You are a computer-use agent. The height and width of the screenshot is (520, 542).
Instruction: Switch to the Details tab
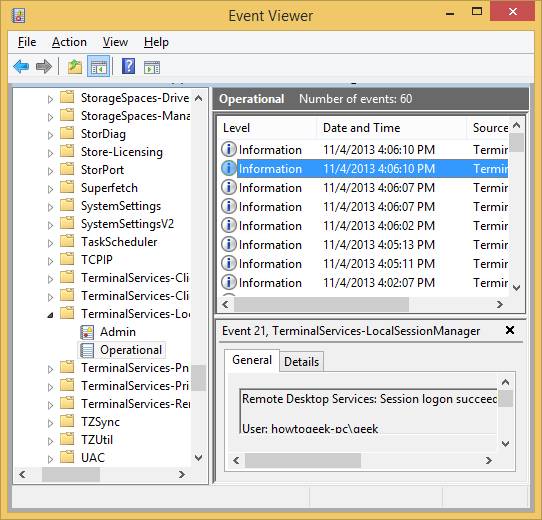tap(301, 362)
